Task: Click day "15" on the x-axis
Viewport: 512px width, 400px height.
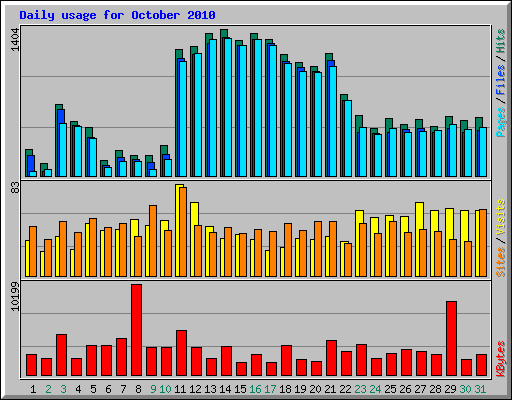Action: (240, 389)
